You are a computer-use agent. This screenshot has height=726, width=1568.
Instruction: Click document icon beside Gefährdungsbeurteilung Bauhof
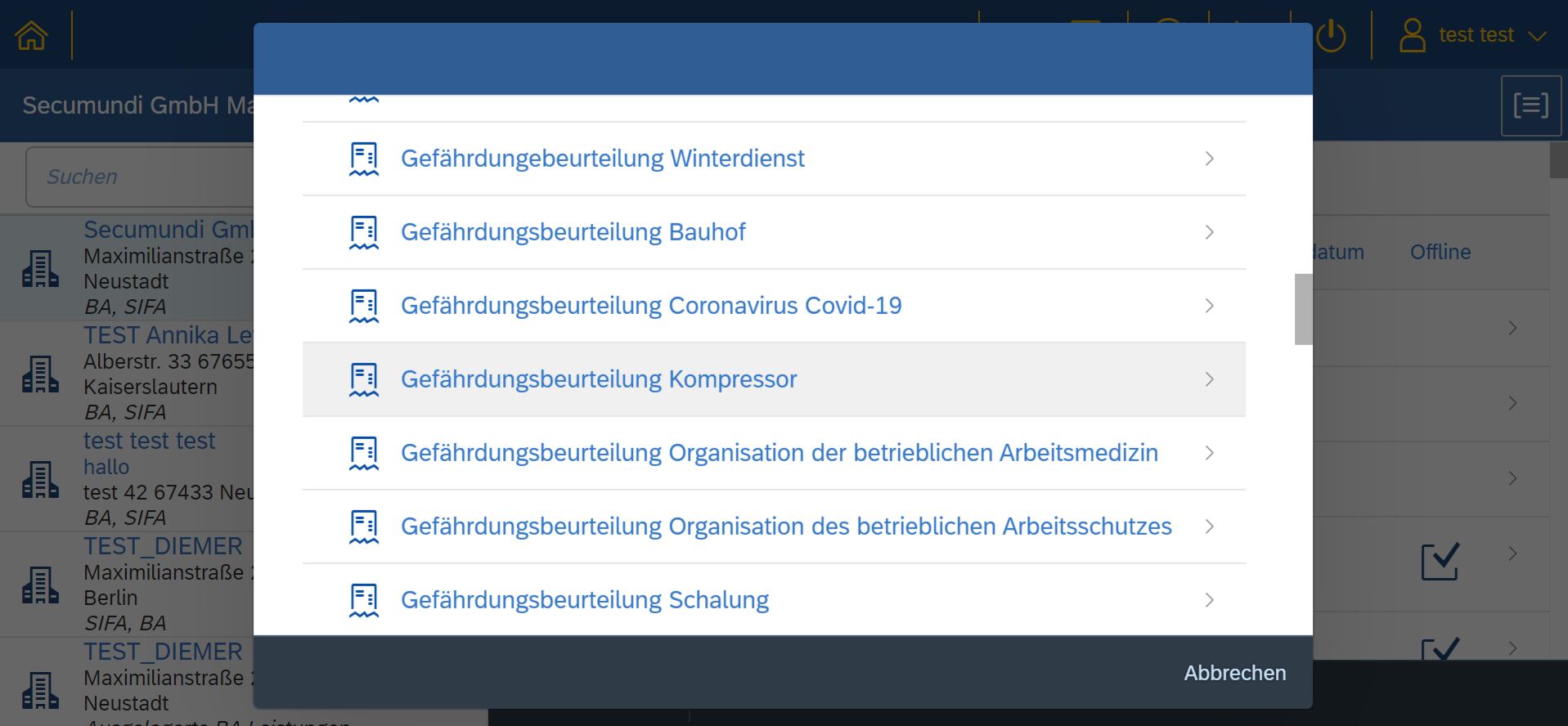pos(364,232)
